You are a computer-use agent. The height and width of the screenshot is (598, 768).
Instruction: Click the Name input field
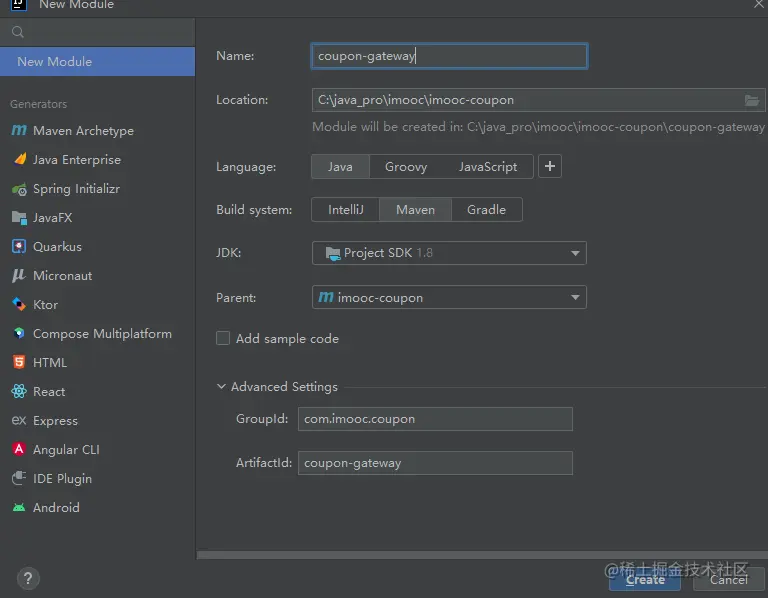pyautogui.click(x=449, y=56)
